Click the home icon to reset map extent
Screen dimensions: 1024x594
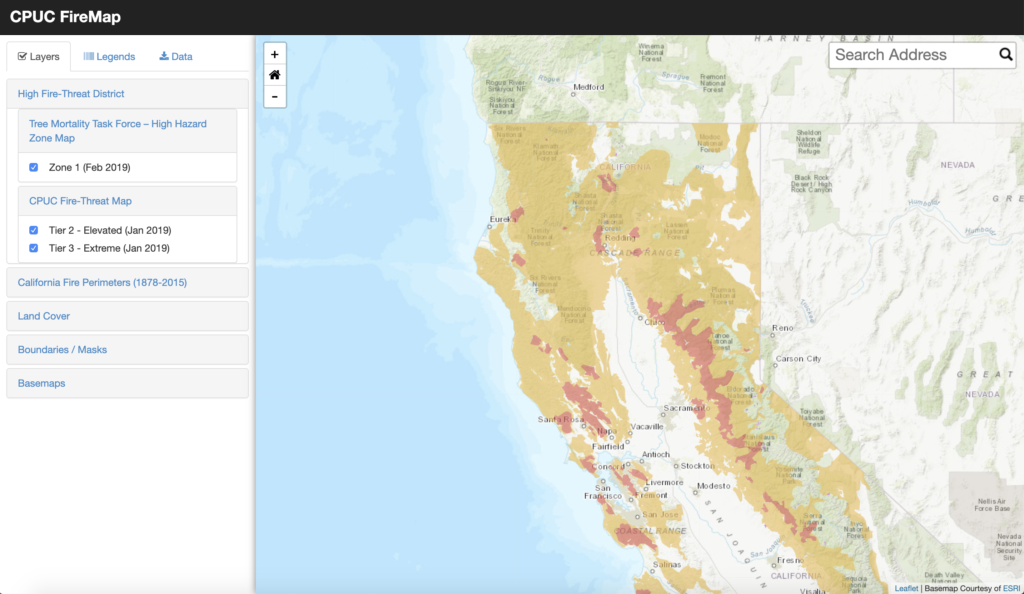[274, 75]
